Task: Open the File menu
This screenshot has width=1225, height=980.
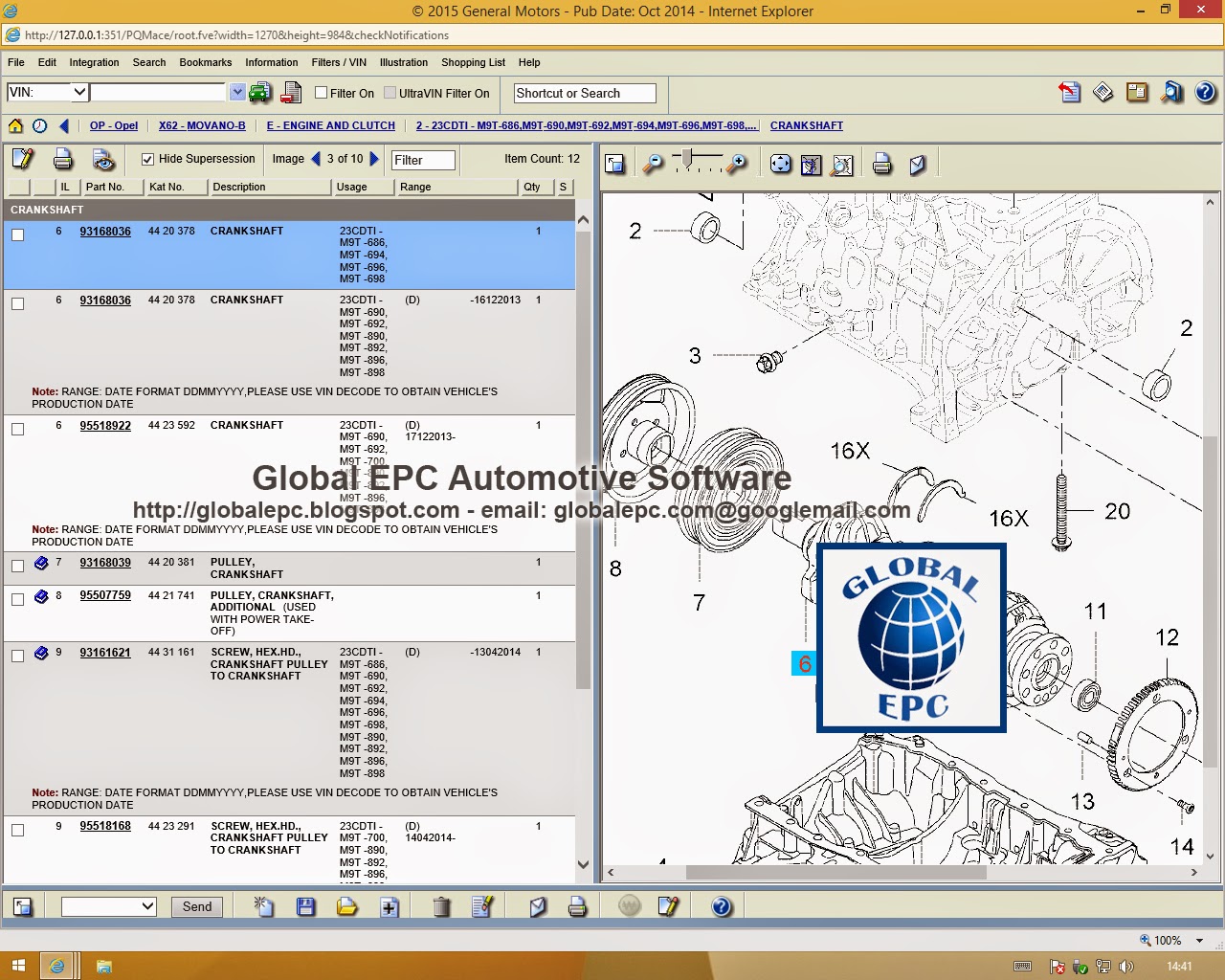Action: pos(16,62)
